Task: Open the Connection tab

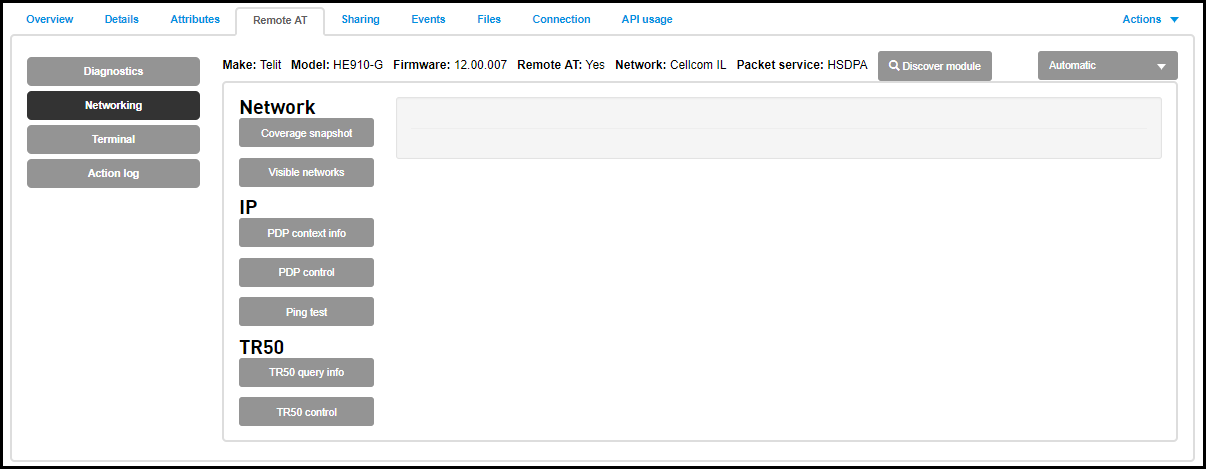Action: (561, 19)
